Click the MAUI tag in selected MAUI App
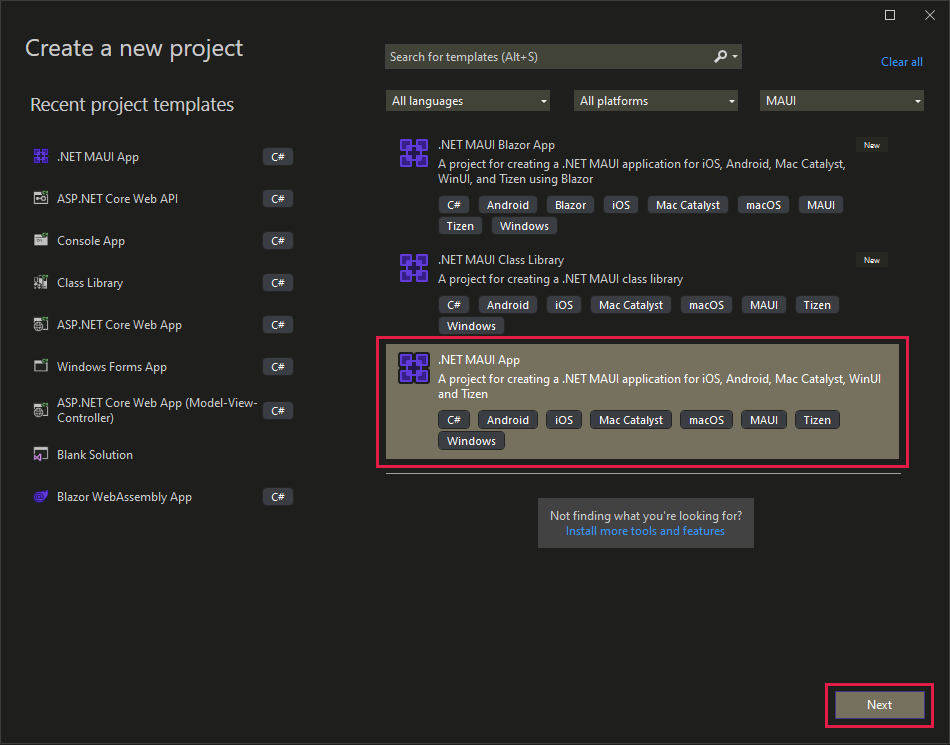The width and height of the screenshot is (950, 745). tap(763, 420)
